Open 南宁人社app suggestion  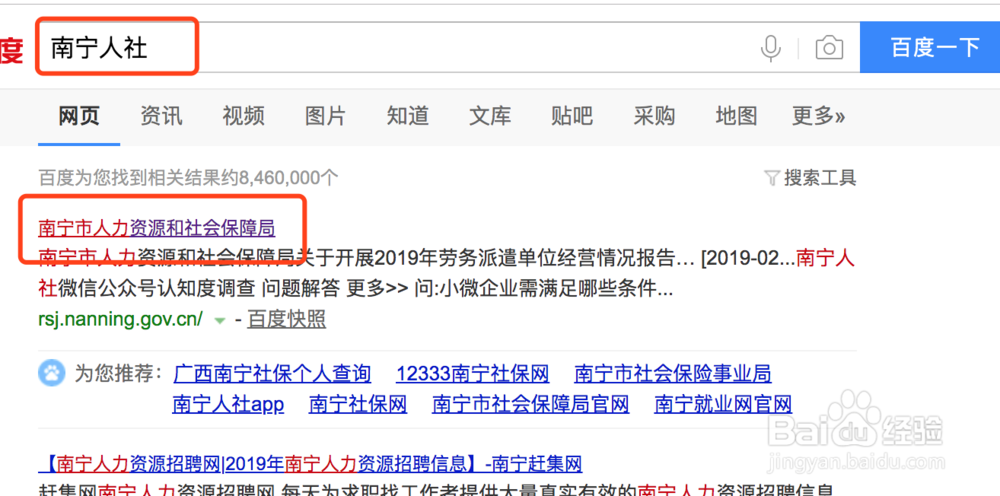point(228,404)
